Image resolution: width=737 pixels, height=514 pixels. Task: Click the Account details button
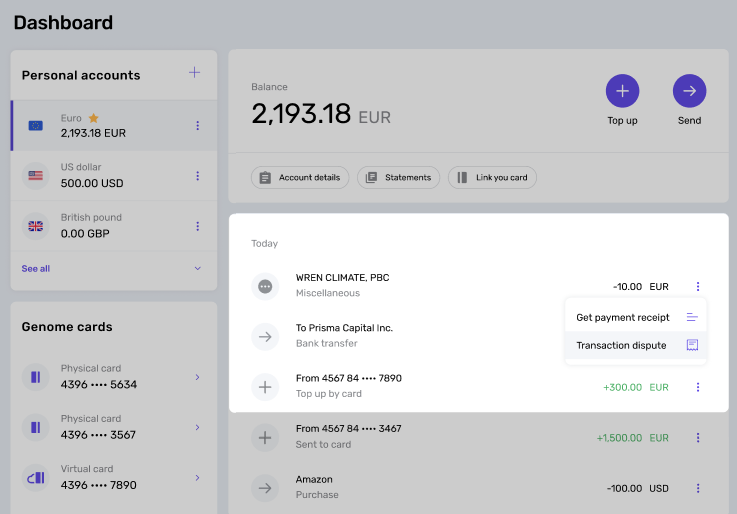pyautogui.click(x=300, y=178)
